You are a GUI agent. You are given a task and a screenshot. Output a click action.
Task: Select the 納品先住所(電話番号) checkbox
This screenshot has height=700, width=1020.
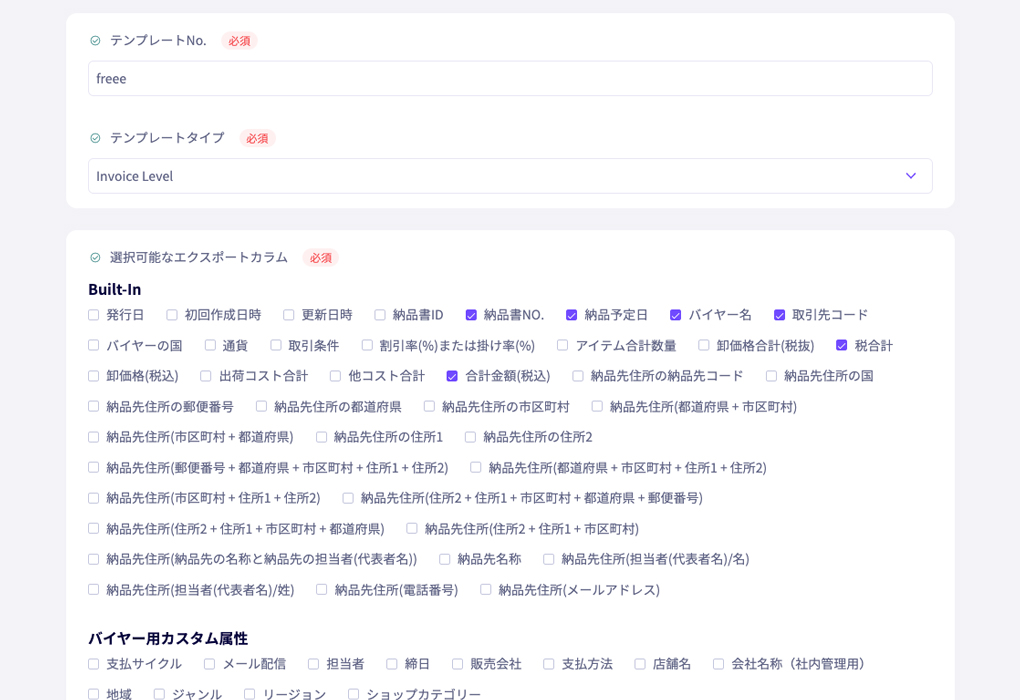coord(321,590)
